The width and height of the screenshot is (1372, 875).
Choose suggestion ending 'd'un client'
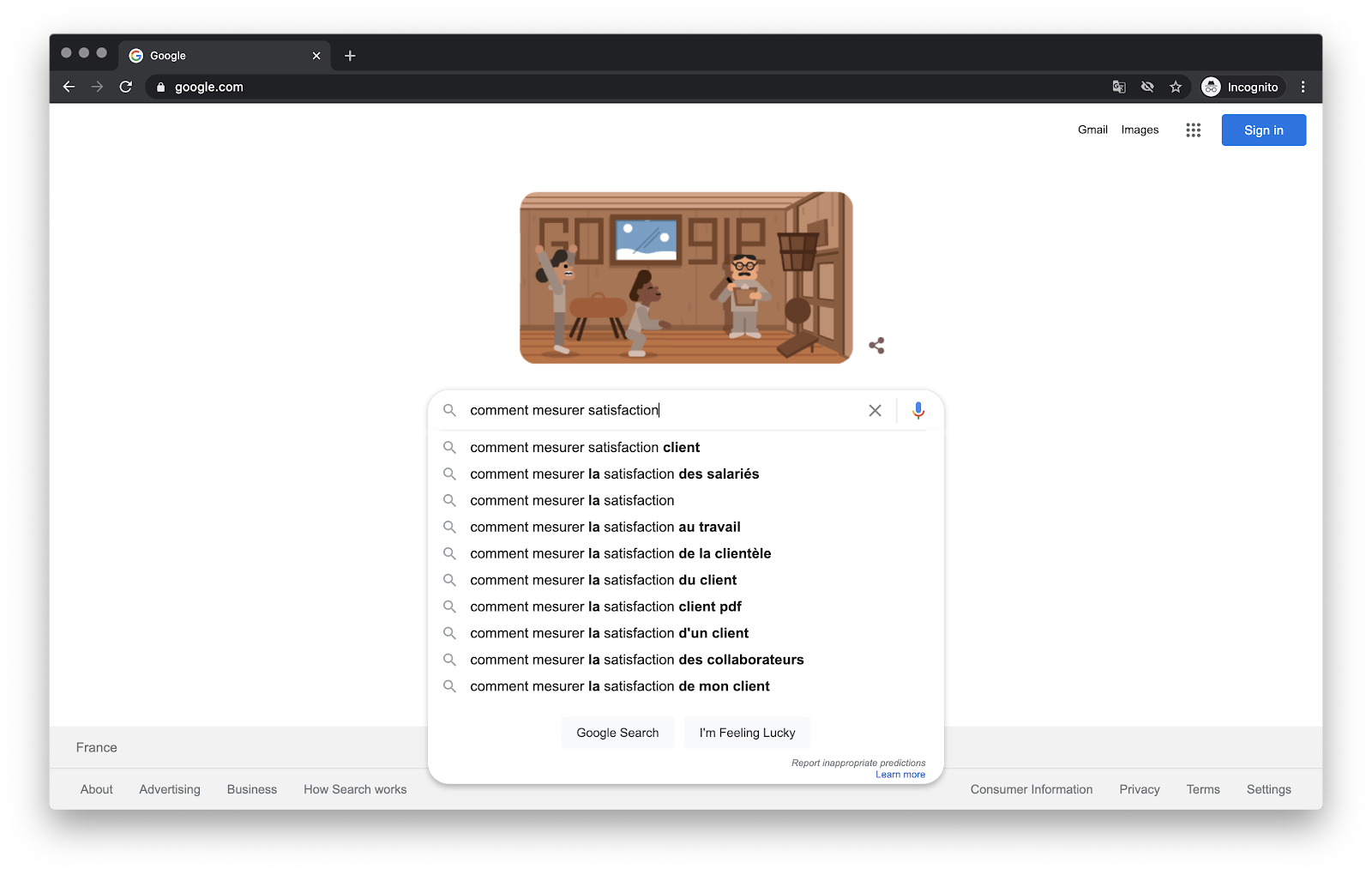tap(685, 633)
